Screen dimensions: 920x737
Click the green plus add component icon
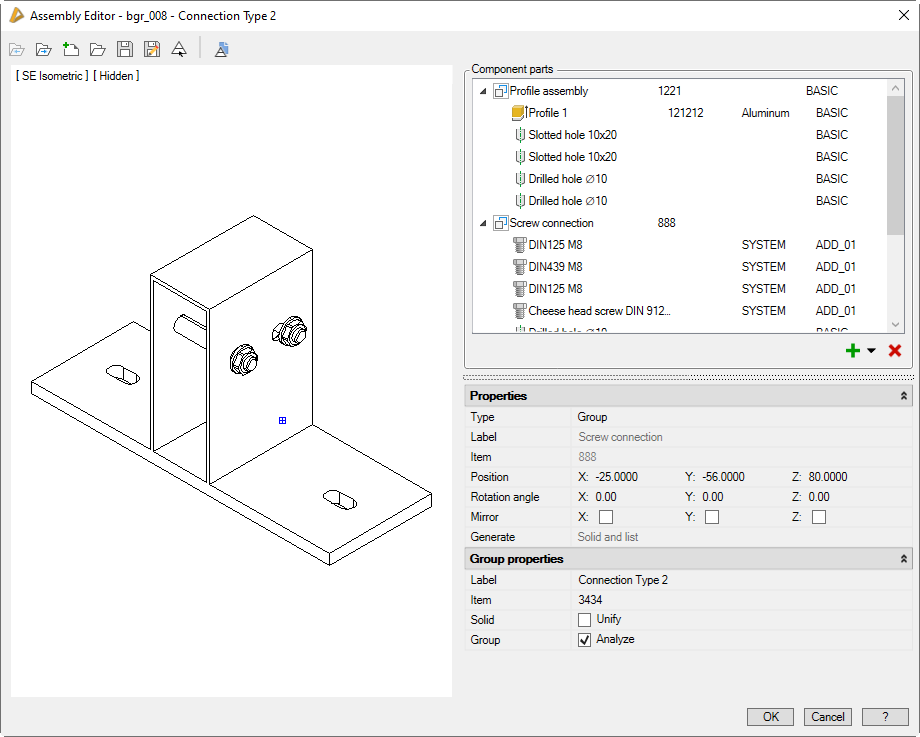(853, 351)
